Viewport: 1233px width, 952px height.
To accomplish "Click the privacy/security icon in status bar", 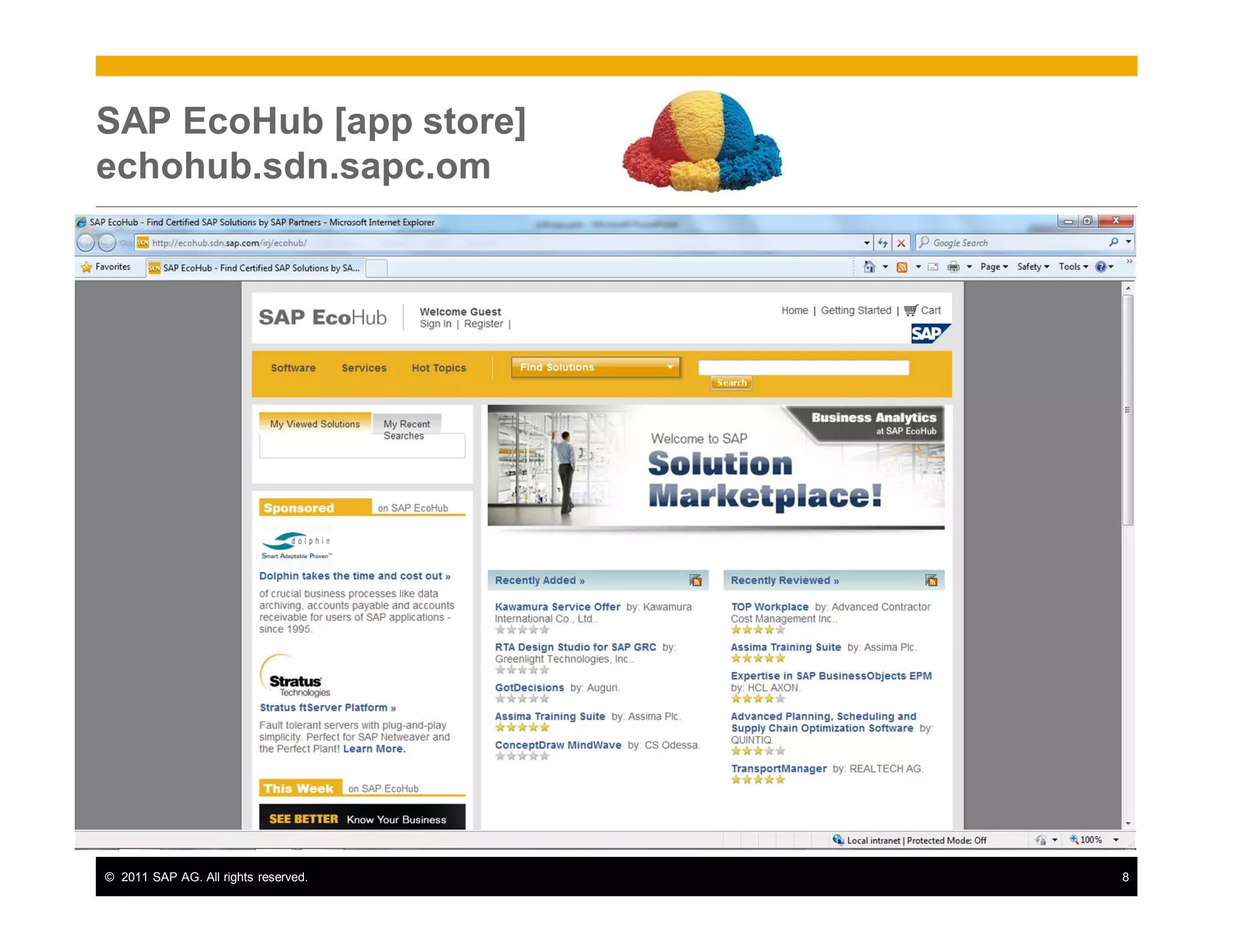I will [1040, 840].
